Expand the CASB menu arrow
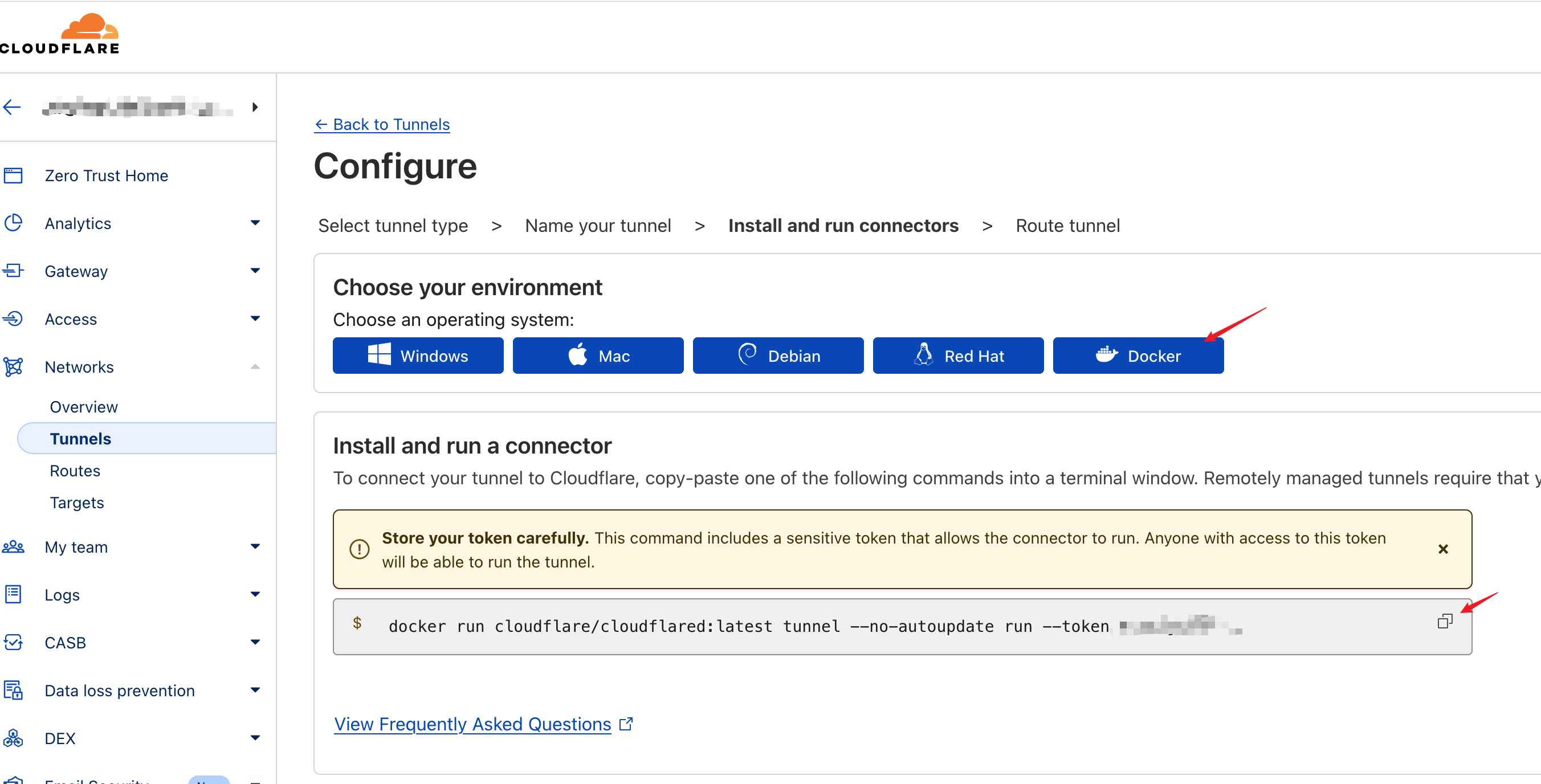 pyautogui.click(x=255, y=642)
